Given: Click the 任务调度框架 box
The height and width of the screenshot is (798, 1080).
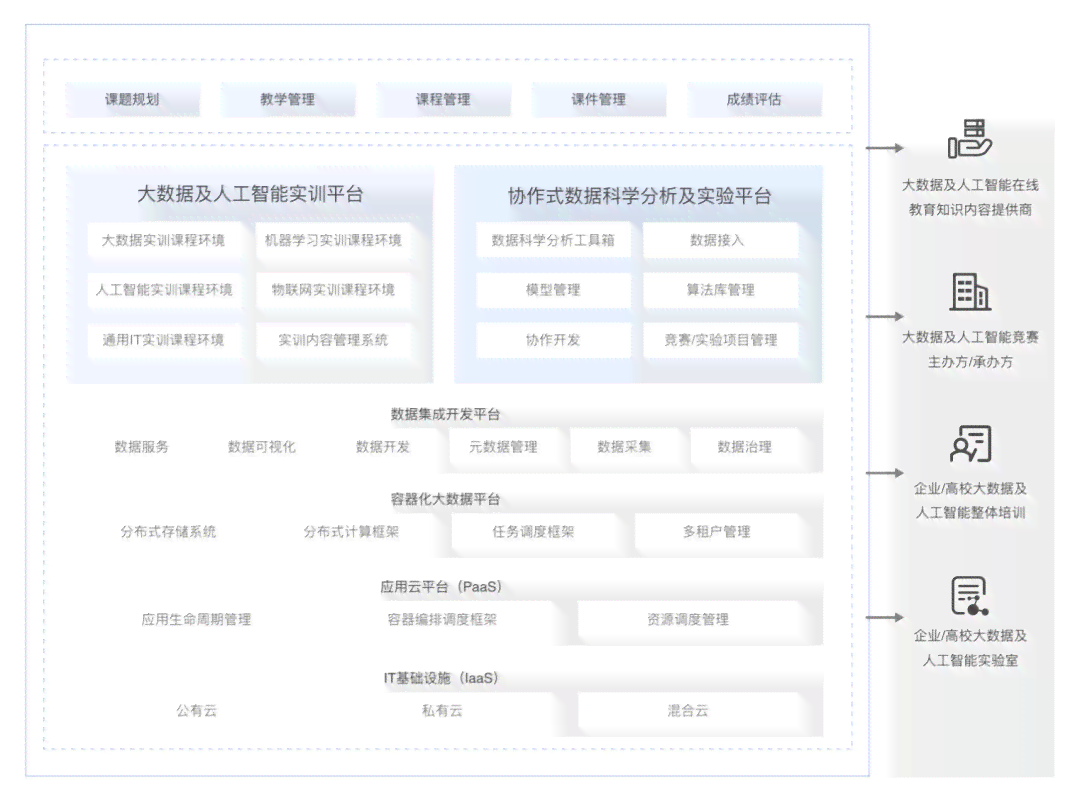Looking at the screenshot, I should pos(534,532).
